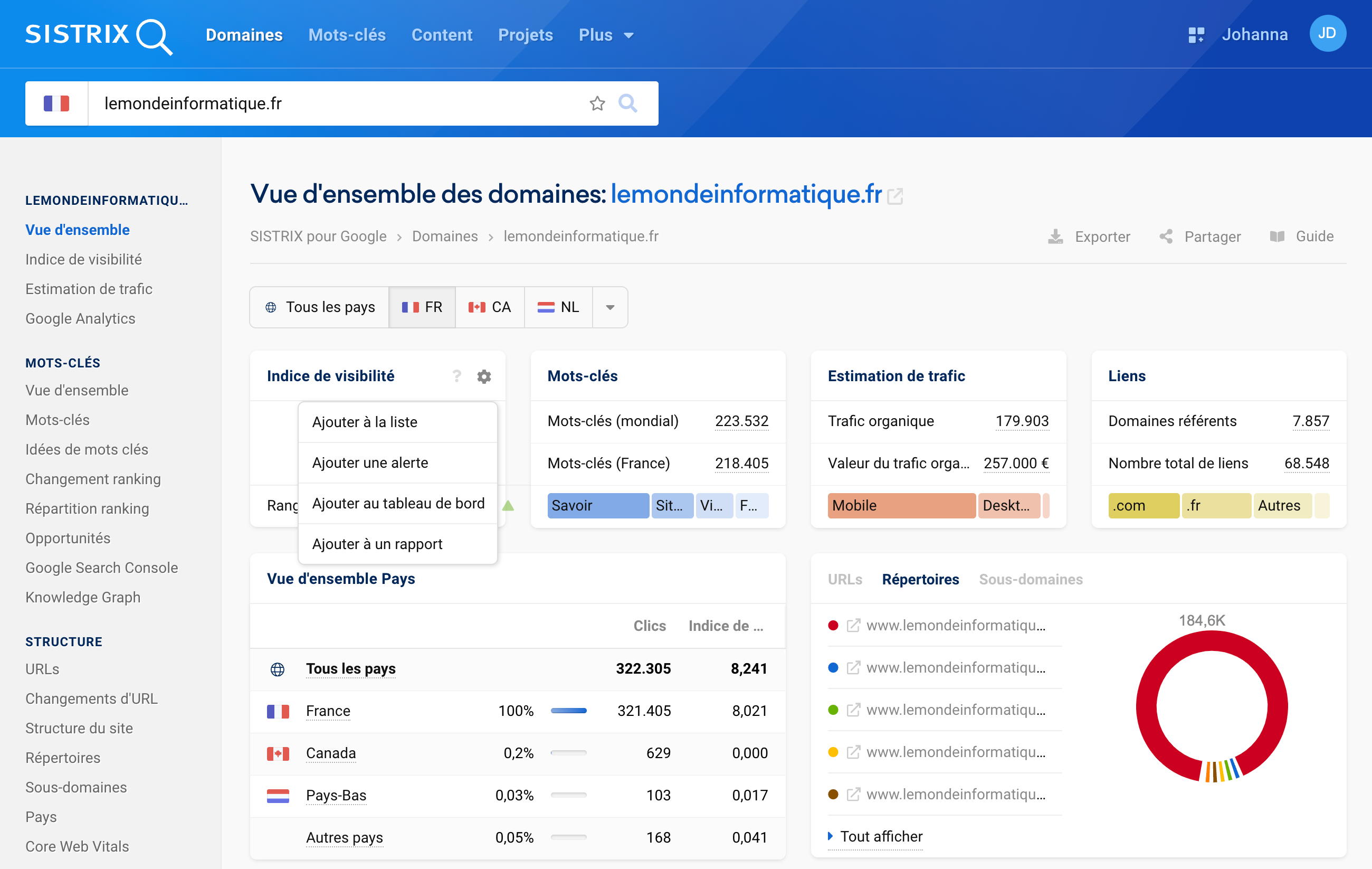Click the Deskt... traffic bar segment
The height and width of the screenshot is (869, 1372).
tap(1008, 505)
